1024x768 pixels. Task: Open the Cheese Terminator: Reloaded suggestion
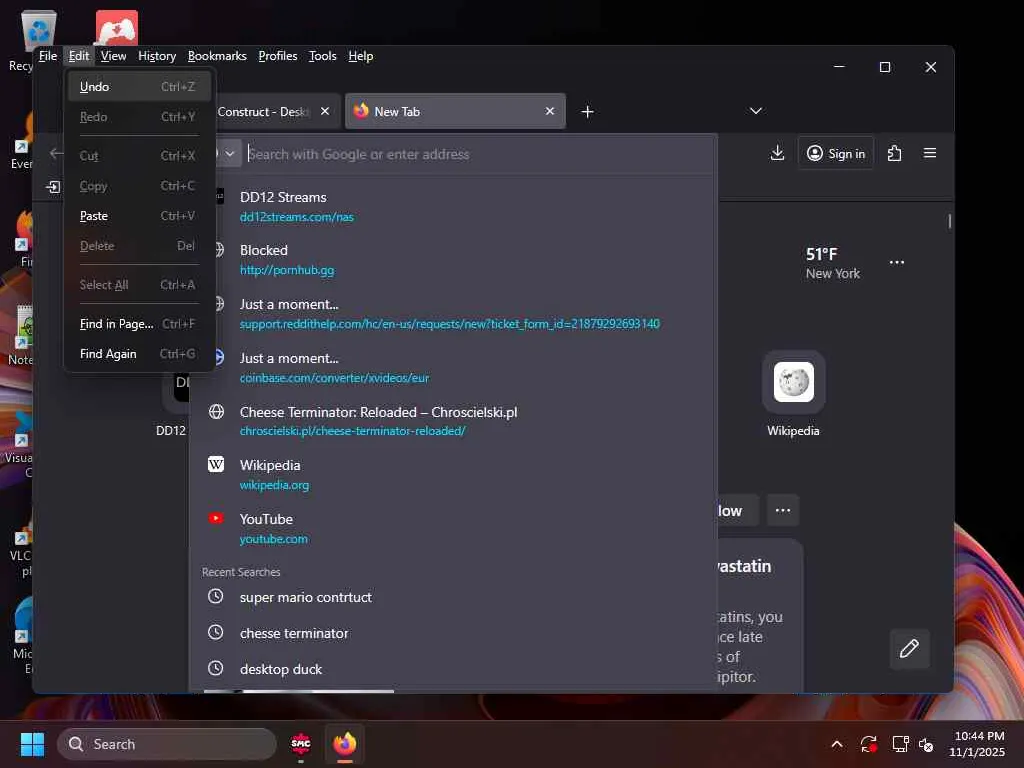(x=453, y=421)
